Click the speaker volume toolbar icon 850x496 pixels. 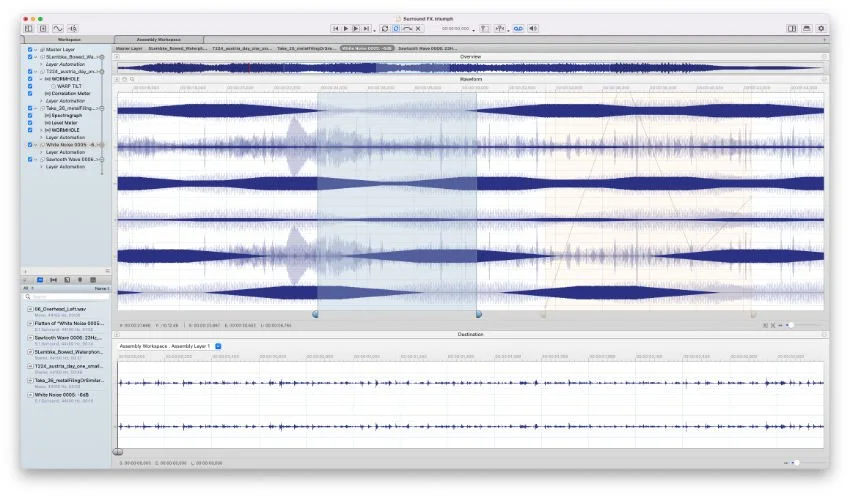(533, 28)
